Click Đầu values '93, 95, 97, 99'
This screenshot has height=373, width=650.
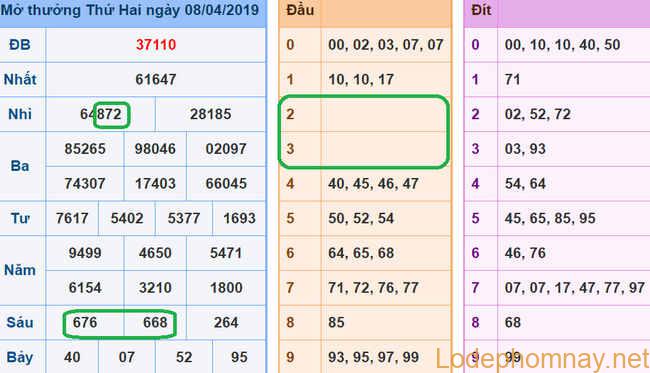[x=374, y=357]
